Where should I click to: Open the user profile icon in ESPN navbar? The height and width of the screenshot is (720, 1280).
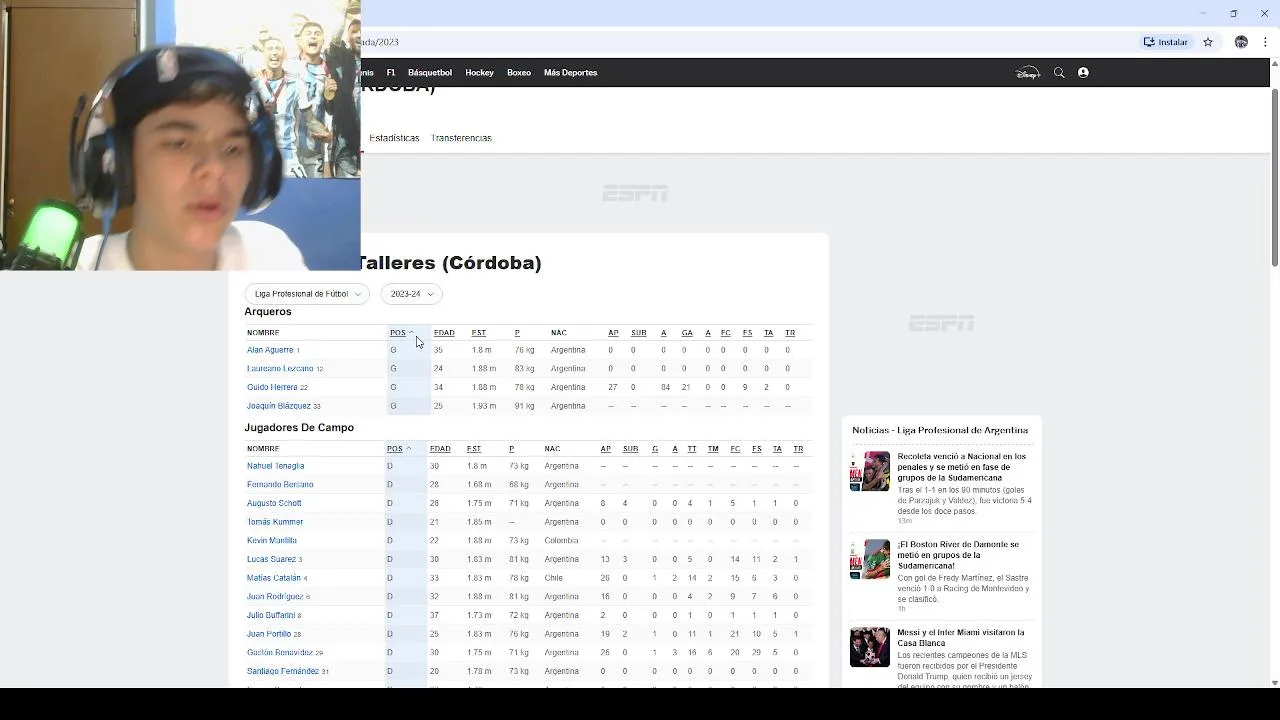click(x=1083, y=73)
